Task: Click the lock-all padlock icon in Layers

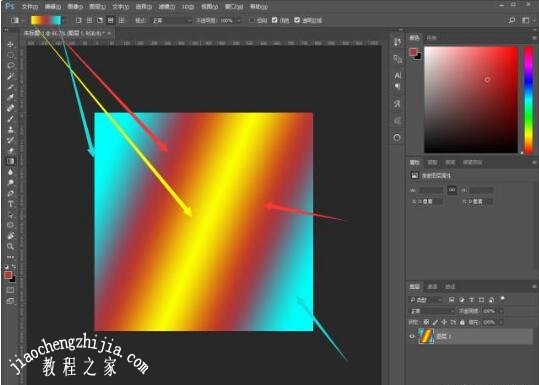Action: (462, 322)
